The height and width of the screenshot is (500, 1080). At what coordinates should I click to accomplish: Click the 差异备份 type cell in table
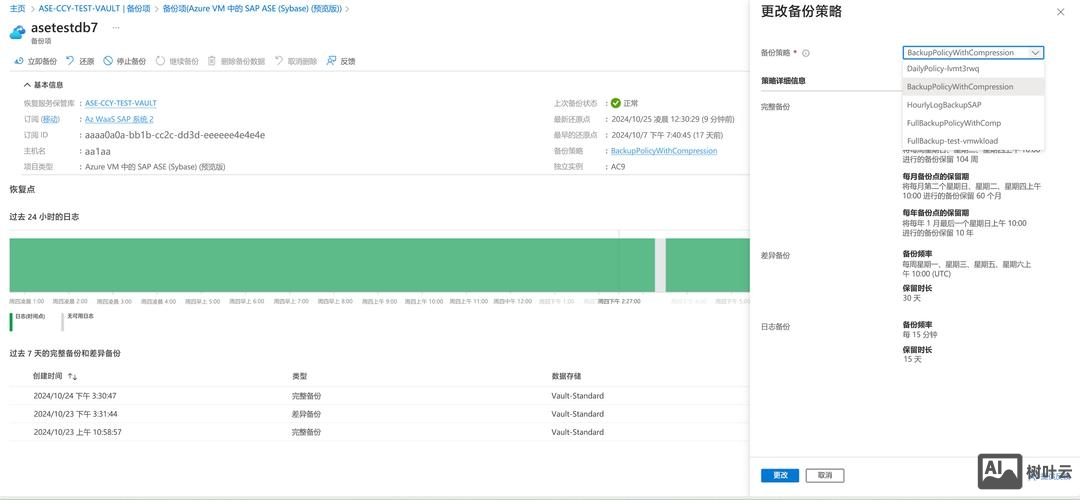click(x=307, y=414)
